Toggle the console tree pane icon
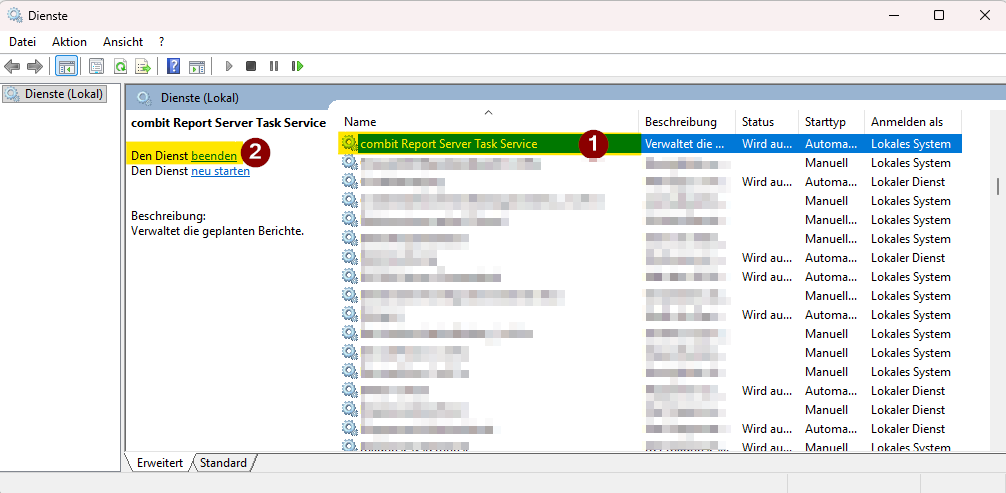The image size is (1006, 493). 66,66
